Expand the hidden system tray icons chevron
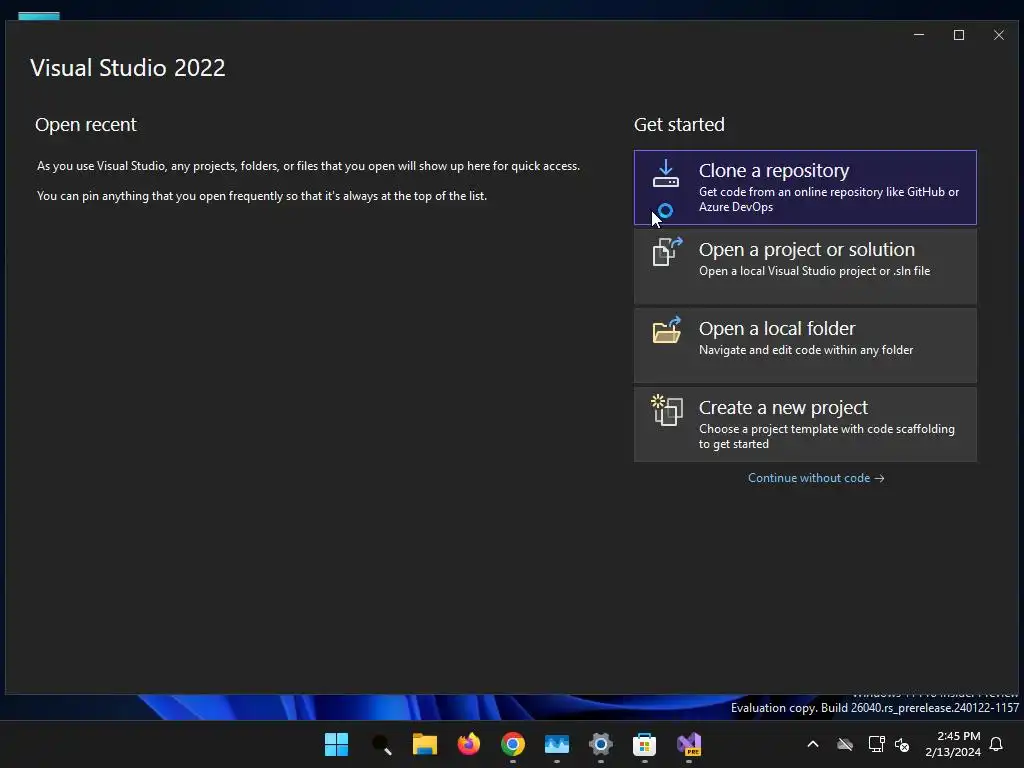 (x=813, y=744)
